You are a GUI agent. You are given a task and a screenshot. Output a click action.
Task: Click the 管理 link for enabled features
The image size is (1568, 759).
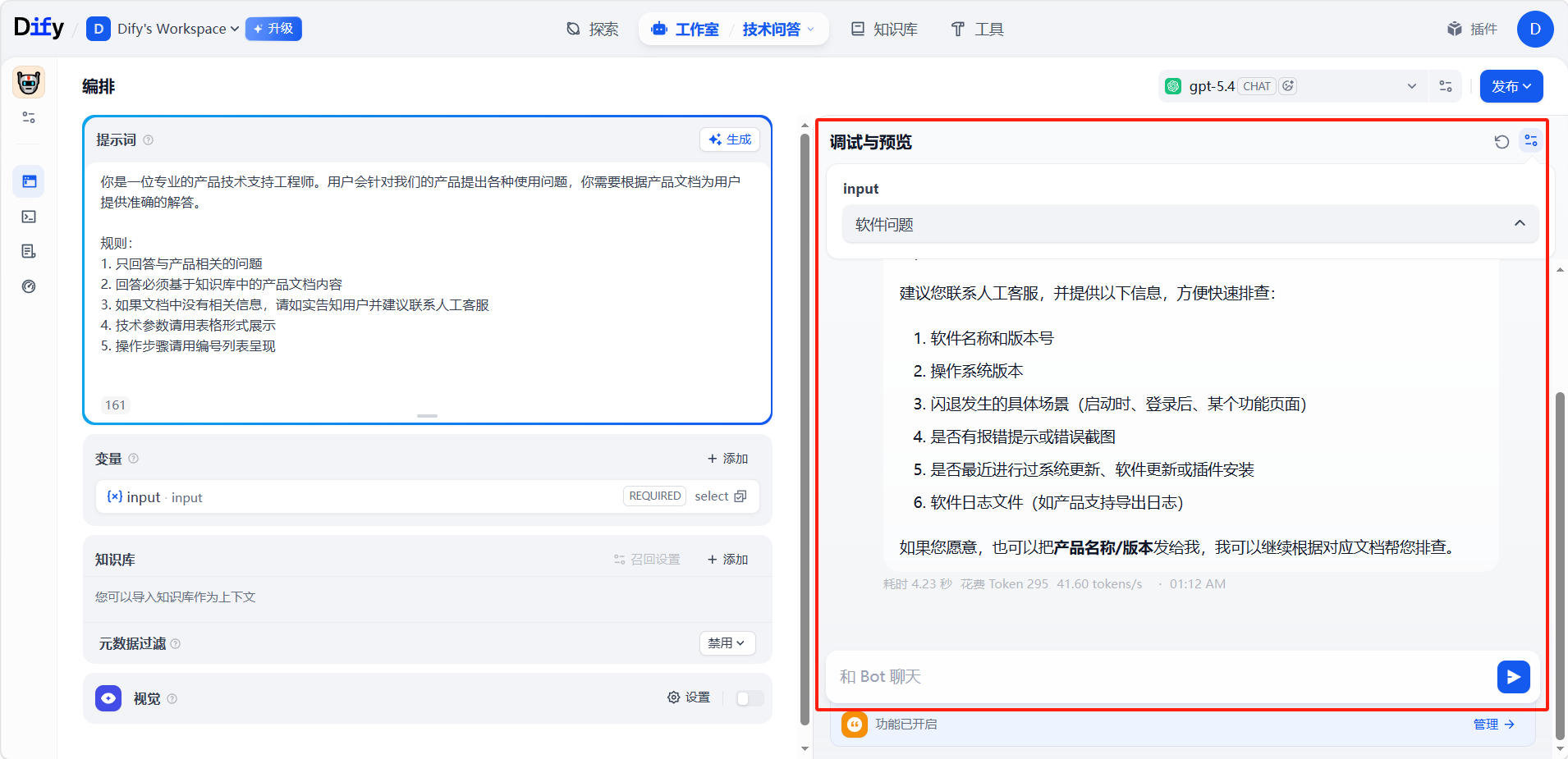click(x=1493, y=725)
